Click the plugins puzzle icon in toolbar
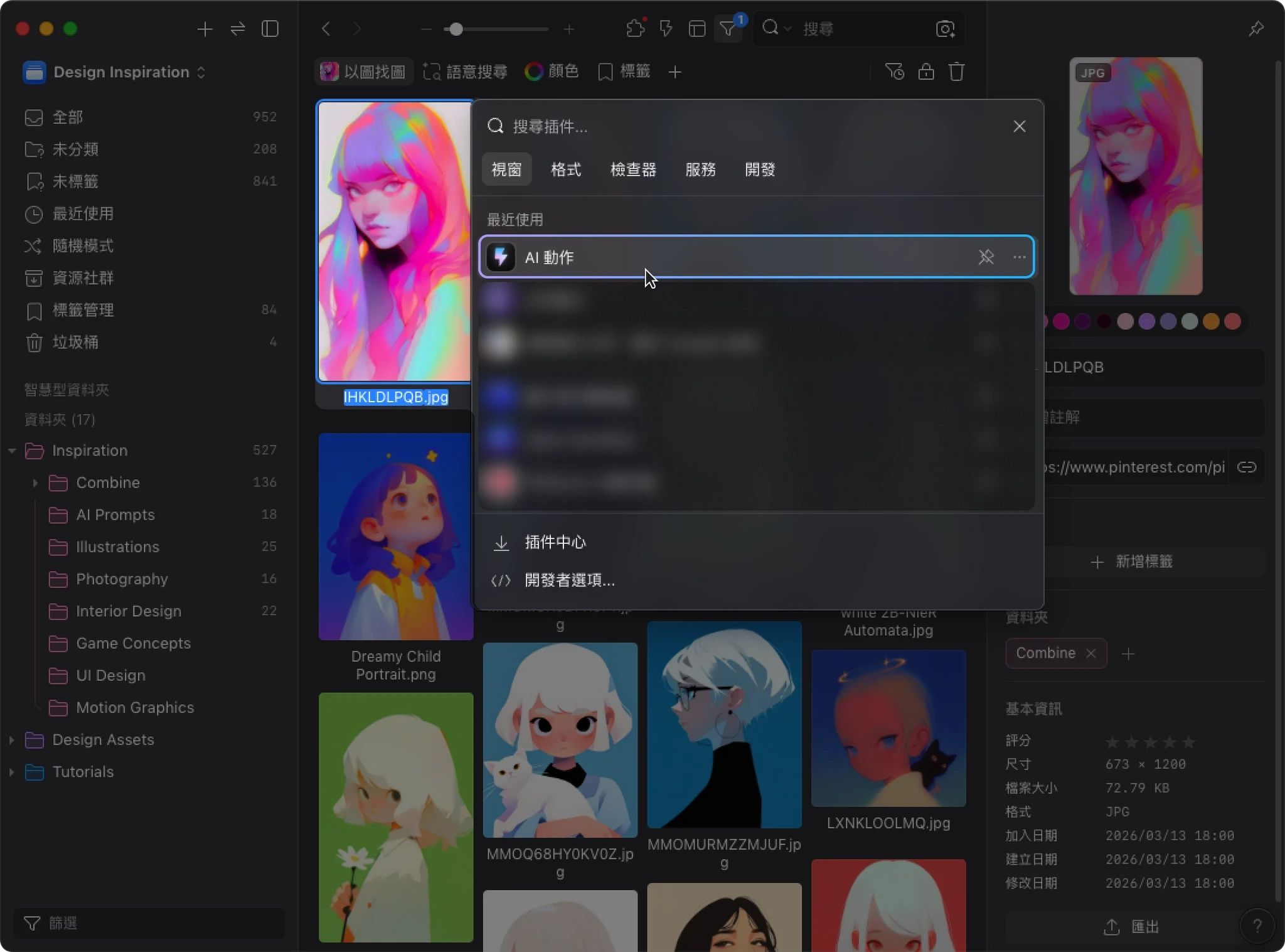Image resolution: width=1285 pixels, height=952 pixels. 635,29
